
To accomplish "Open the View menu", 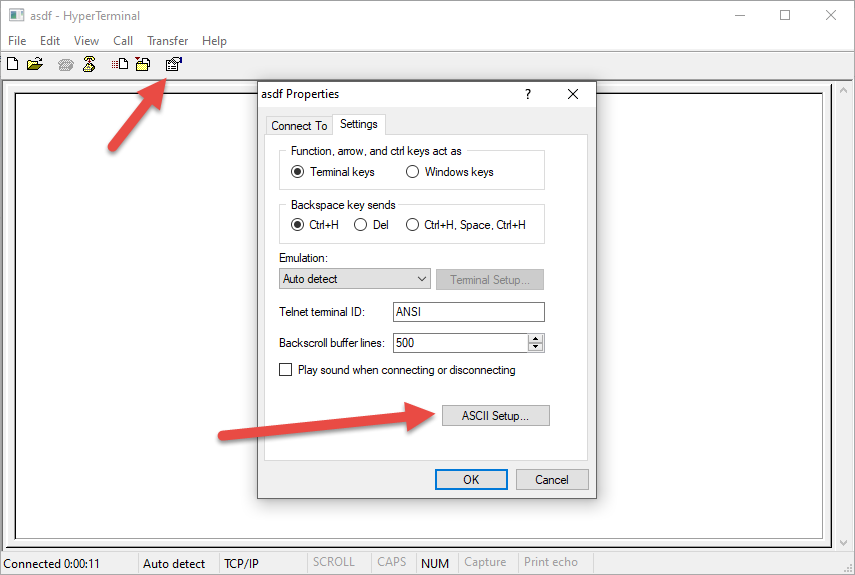I will pos(86,41).
